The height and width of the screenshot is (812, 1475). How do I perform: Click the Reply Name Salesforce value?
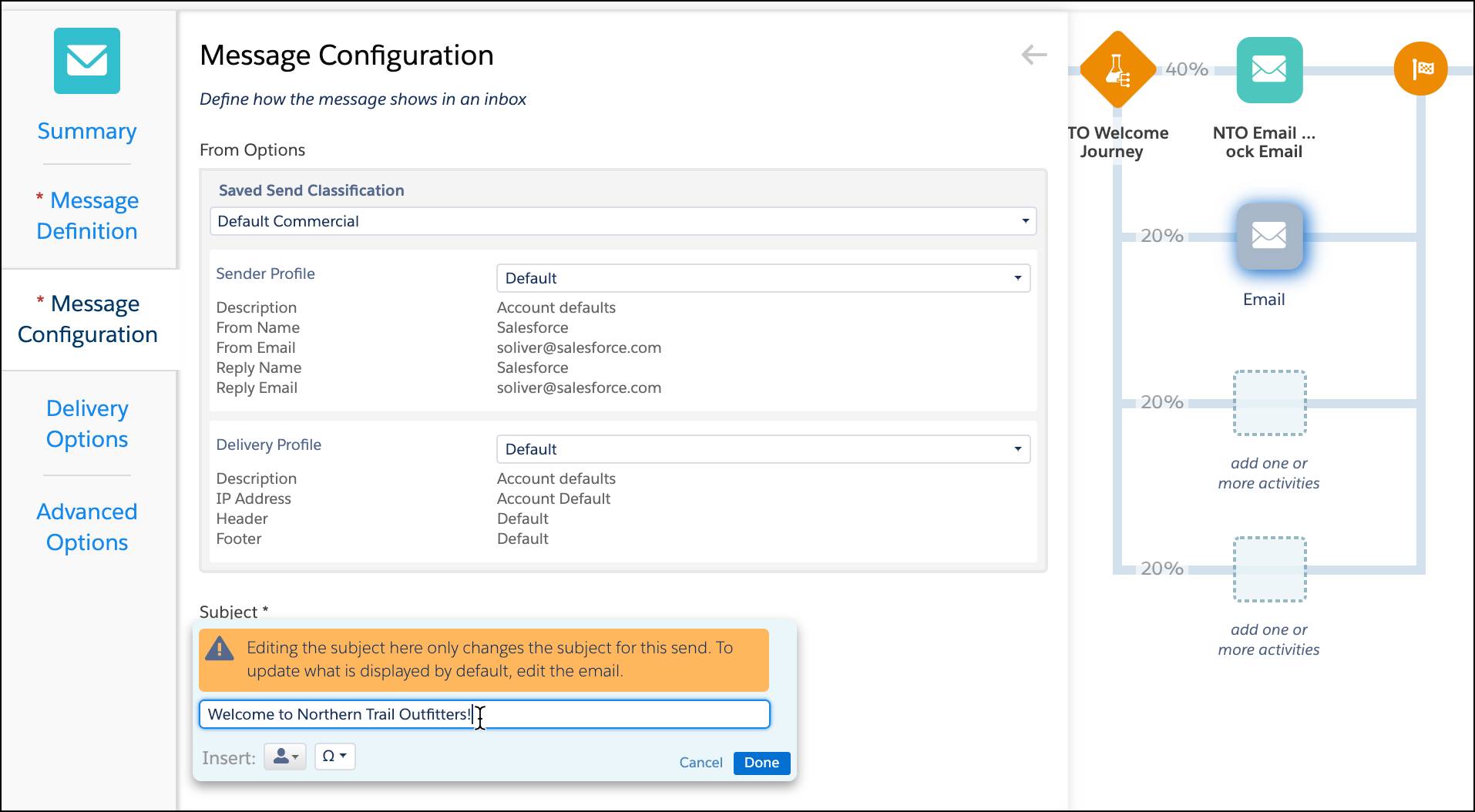point(533,367)
